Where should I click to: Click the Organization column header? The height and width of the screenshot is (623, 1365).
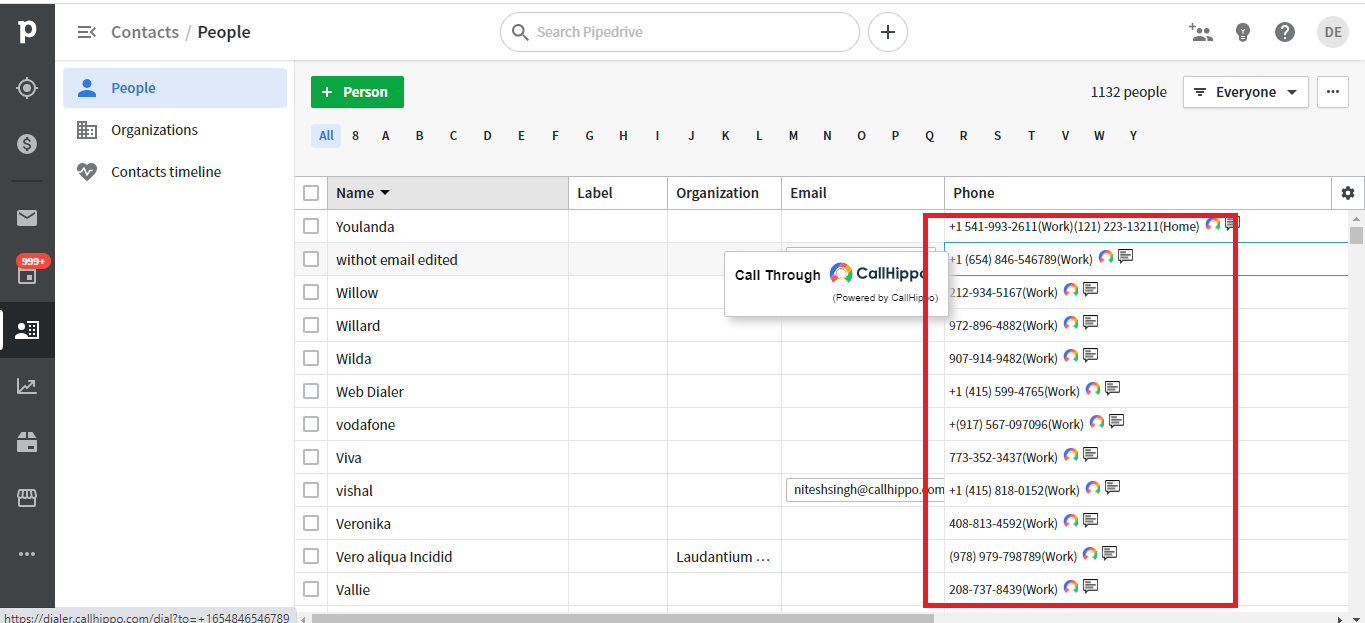click(x=724, y=193)
